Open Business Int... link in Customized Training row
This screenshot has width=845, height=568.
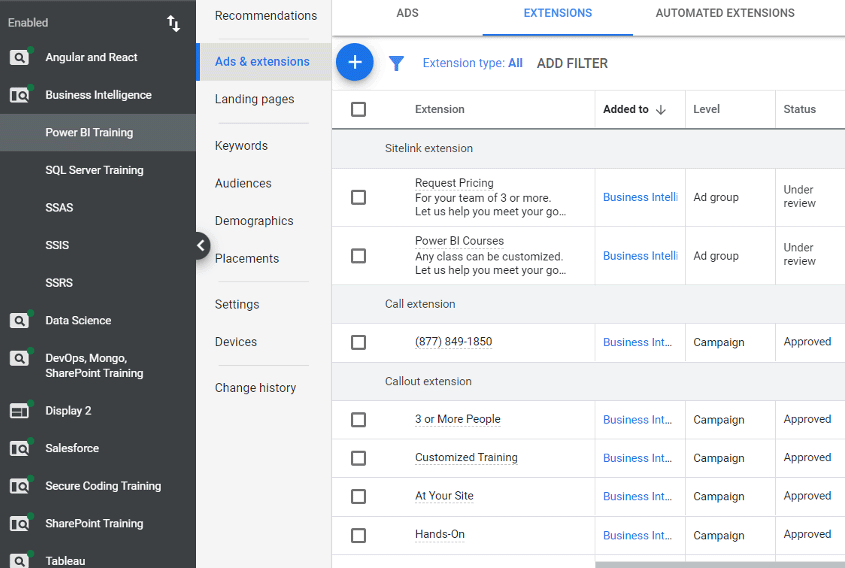[x=637, y=458]
